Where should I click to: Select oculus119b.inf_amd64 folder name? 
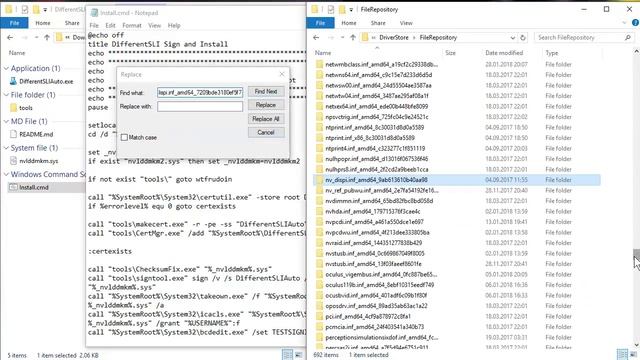pos(380,285)
